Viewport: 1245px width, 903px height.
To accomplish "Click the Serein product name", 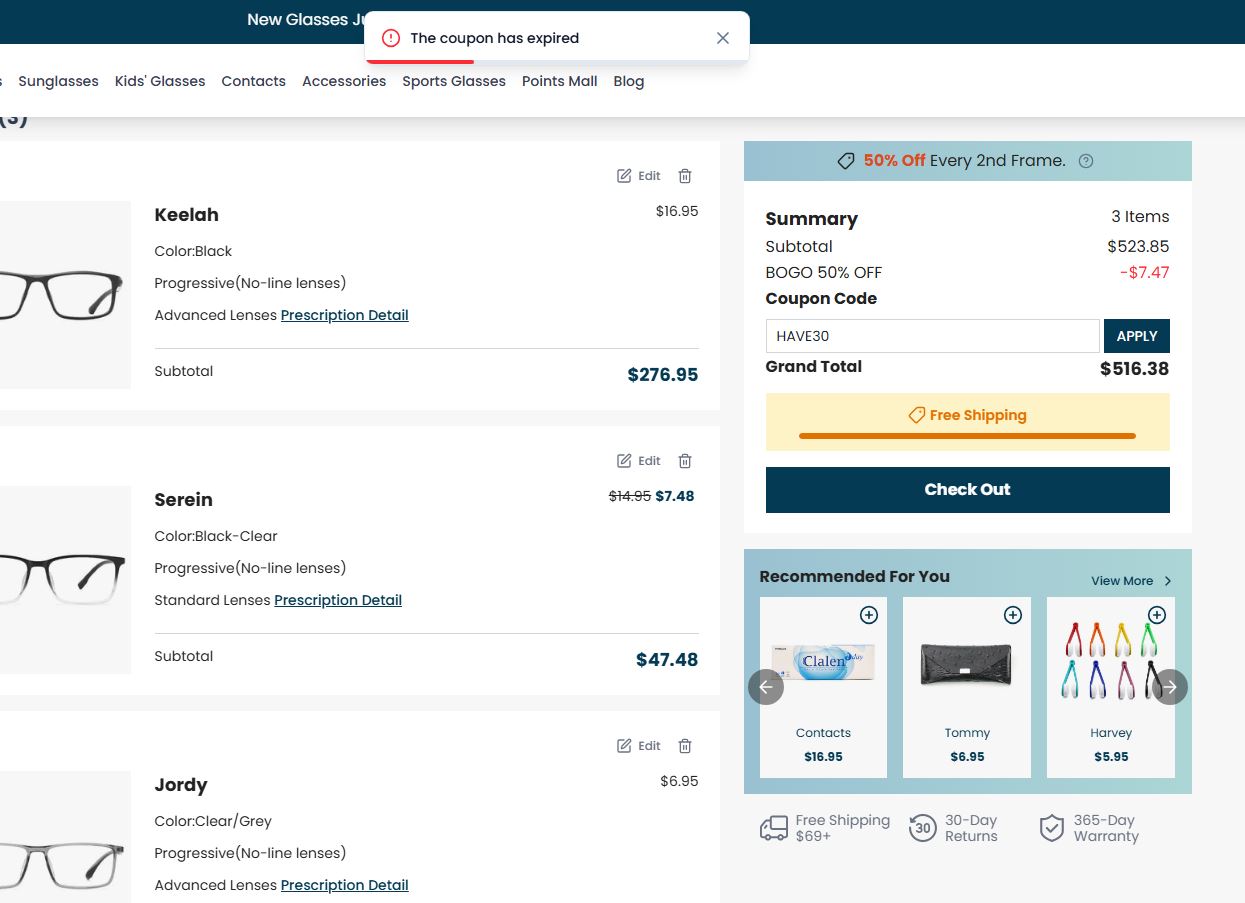I will pos(183,500).
